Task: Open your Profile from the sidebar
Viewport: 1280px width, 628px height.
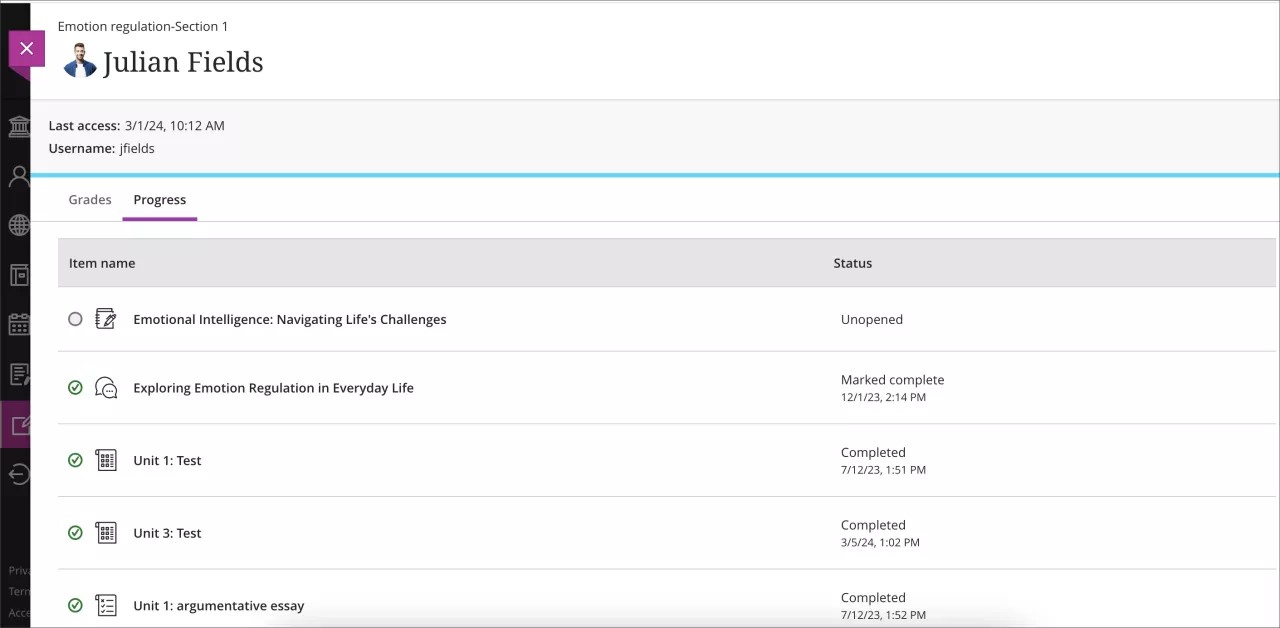Action: tap(19, 176)
